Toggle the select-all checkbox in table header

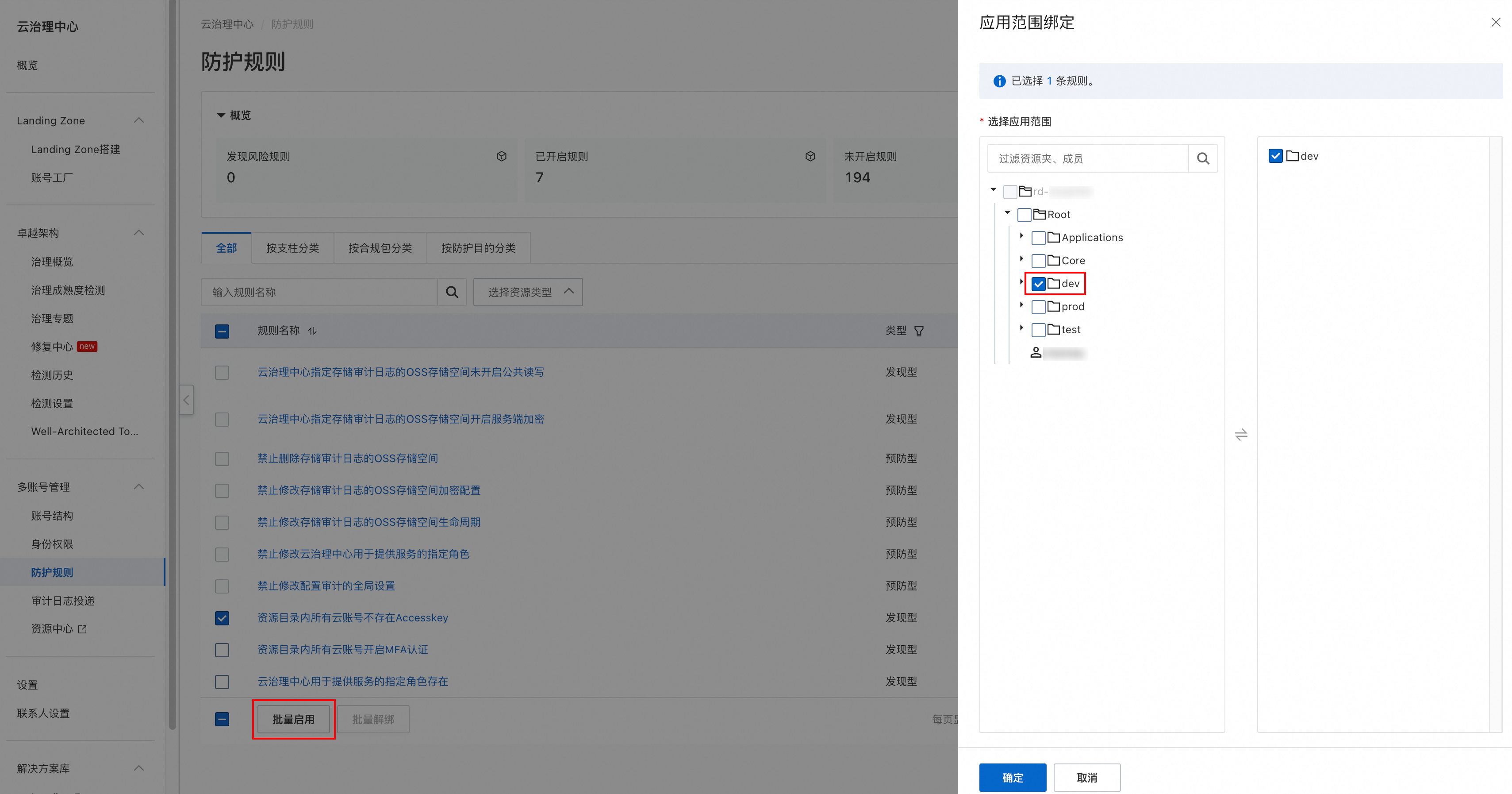tap(222, 331)
